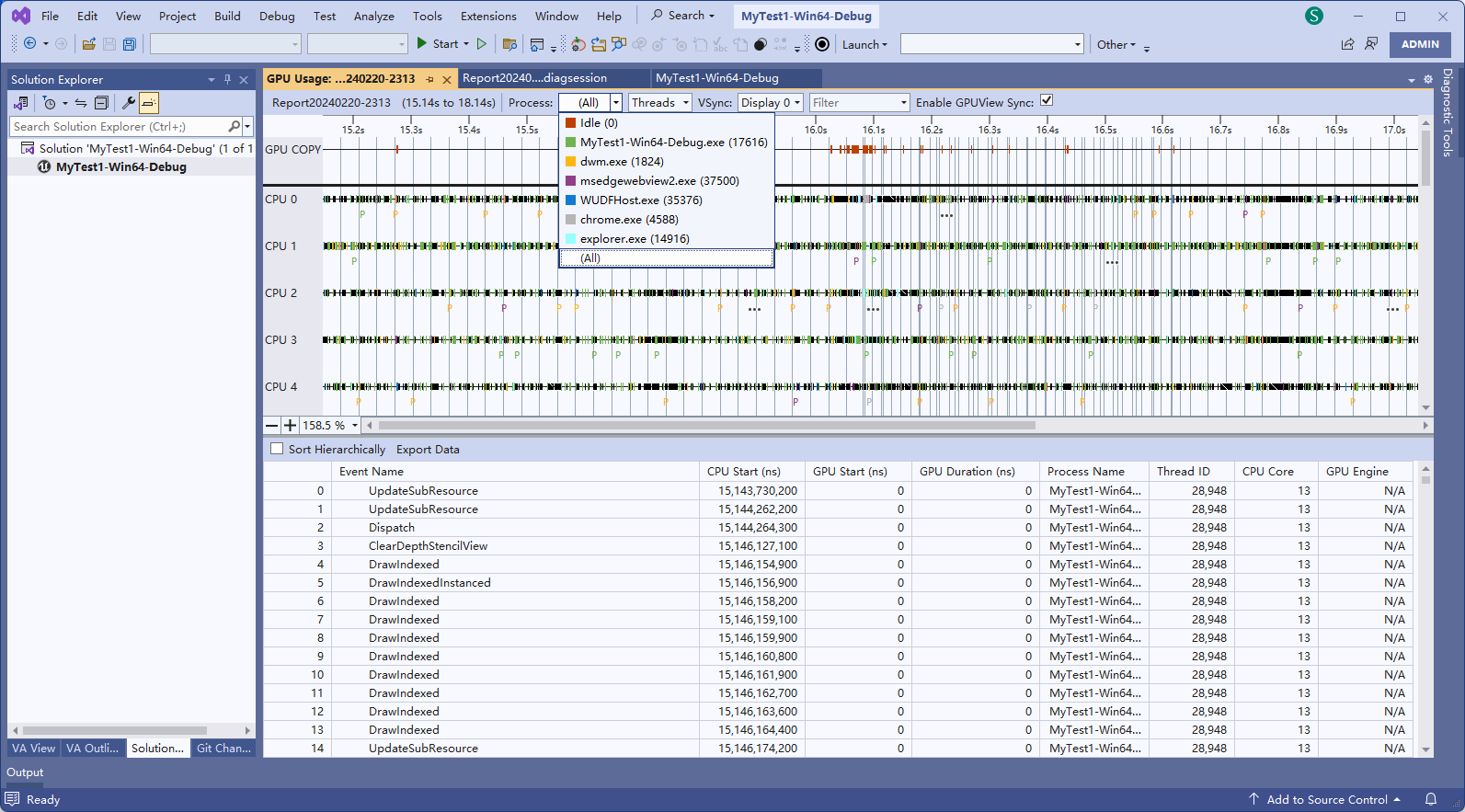Switch to the Git Changes tab
1465x812 pixels.
click(x=223, y=749)
